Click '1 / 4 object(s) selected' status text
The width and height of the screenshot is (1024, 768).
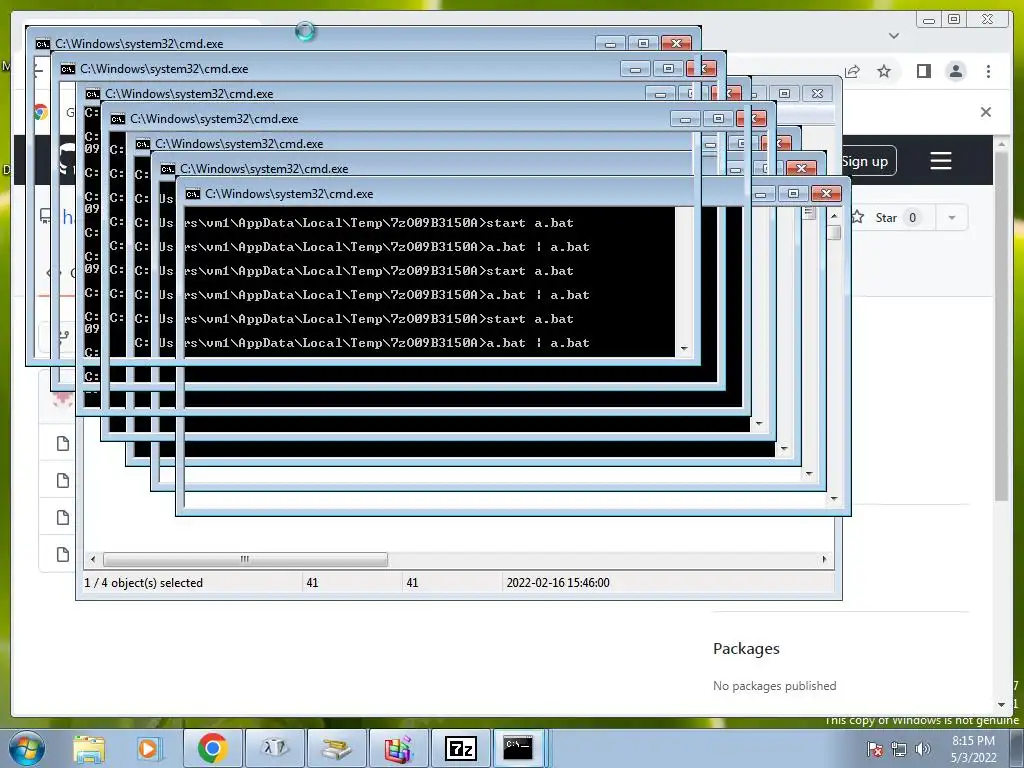point(143,583)
